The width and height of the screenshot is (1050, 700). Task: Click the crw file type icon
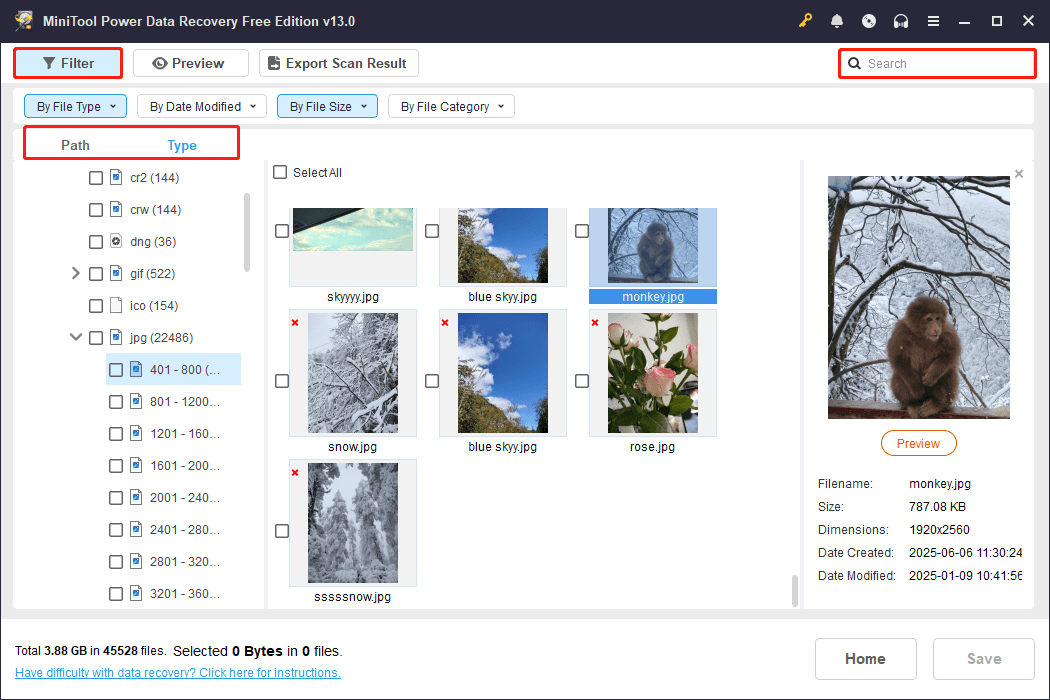click(116, 210)
